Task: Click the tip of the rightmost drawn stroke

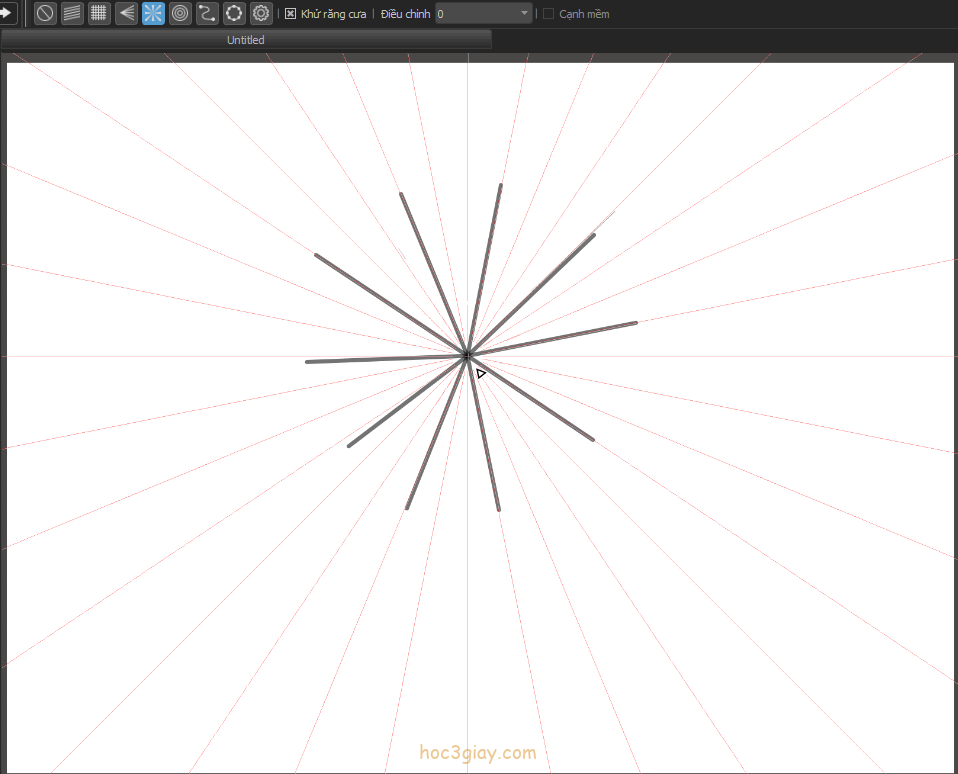Action: (x=635, y=323)
